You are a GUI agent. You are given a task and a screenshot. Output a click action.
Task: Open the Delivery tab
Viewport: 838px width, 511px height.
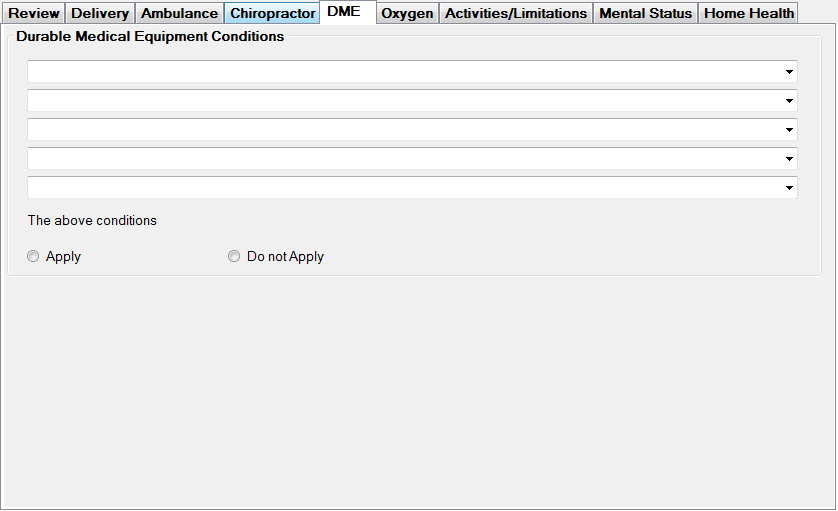(x=100, y=13)
